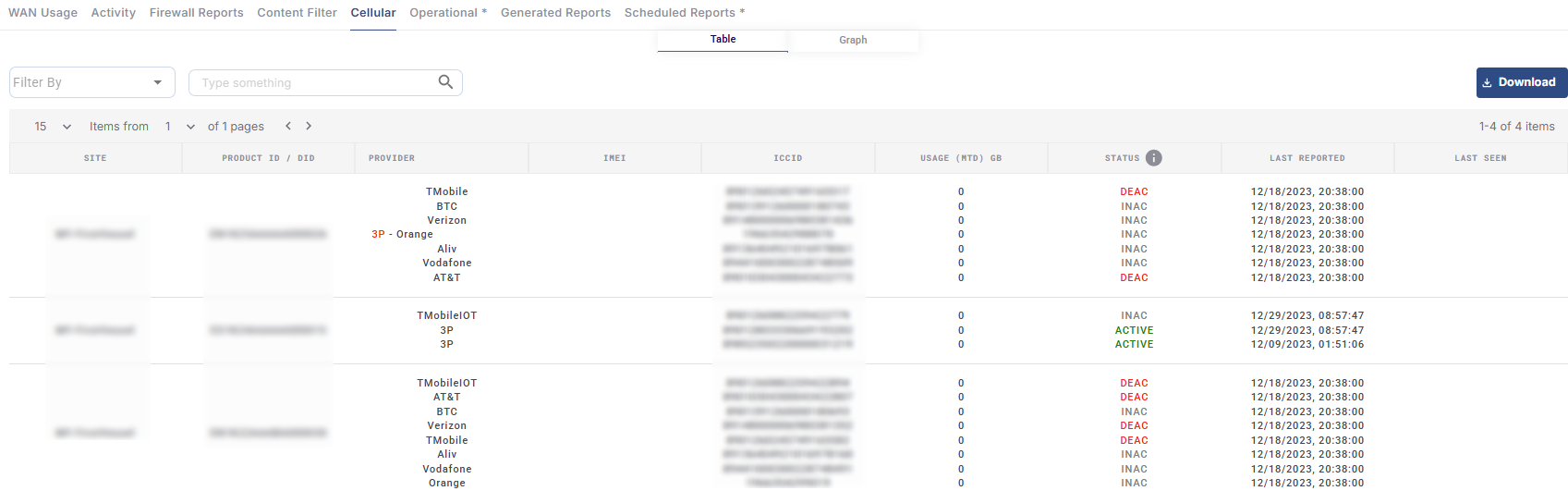Click the ICCID column header
Viewport: 1568px width, 491px height.
click(x=787, y=158)
